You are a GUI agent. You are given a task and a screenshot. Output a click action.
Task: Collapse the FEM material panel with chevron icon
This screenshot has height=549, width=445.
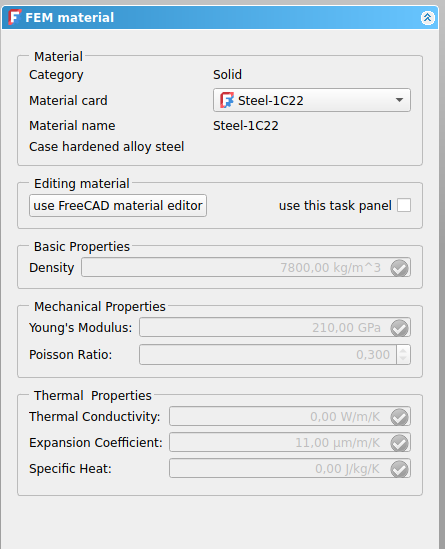coord(427,18)
